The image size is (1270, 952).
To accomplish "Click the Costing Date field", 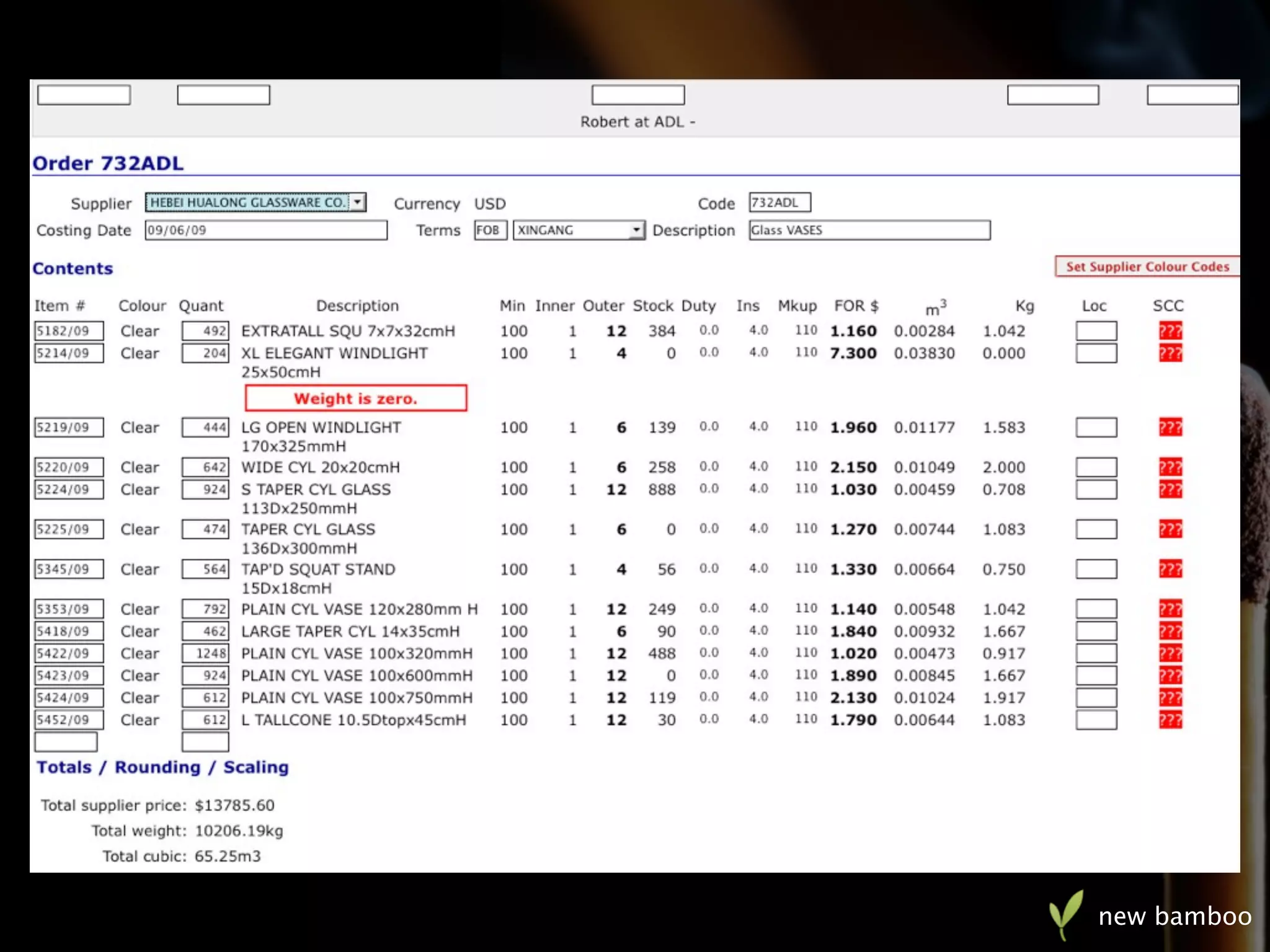I will (265, 231).
